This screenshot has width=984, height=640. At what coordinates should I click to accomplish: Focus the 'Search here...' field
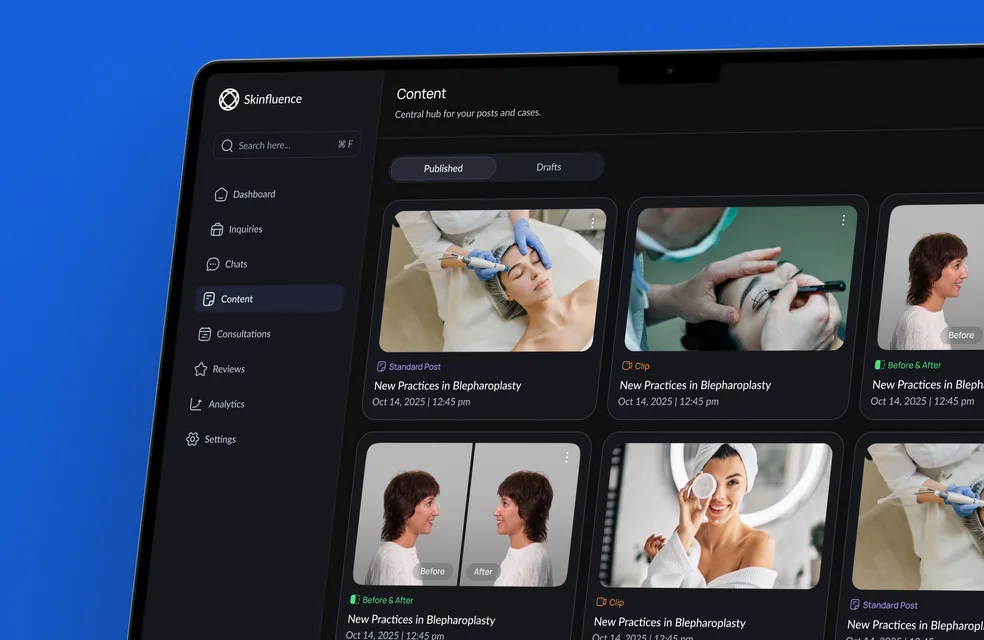[287, 145]
